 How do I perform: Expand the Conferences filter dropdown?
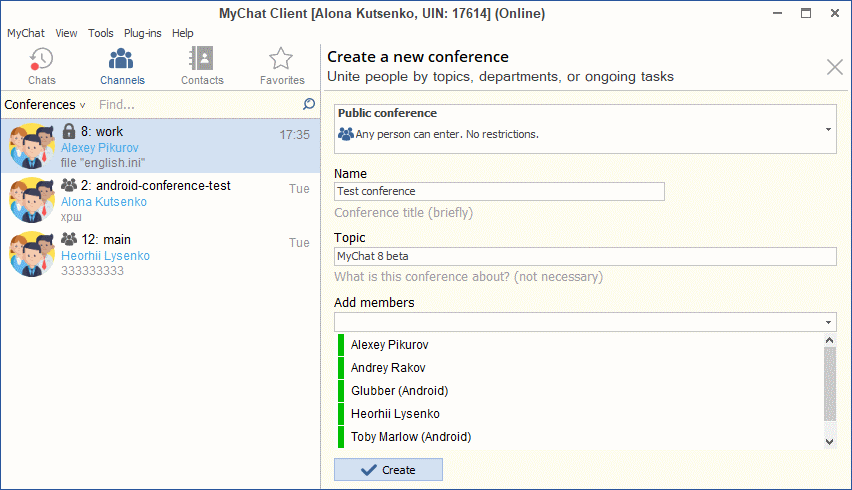tap(45, 105)
